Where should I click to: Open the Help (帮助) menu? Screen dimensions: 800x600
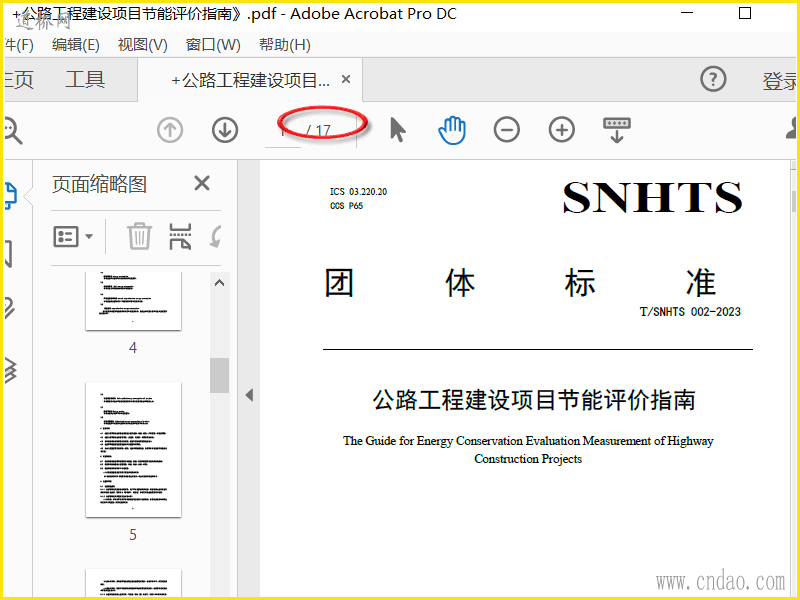(285, 45)
